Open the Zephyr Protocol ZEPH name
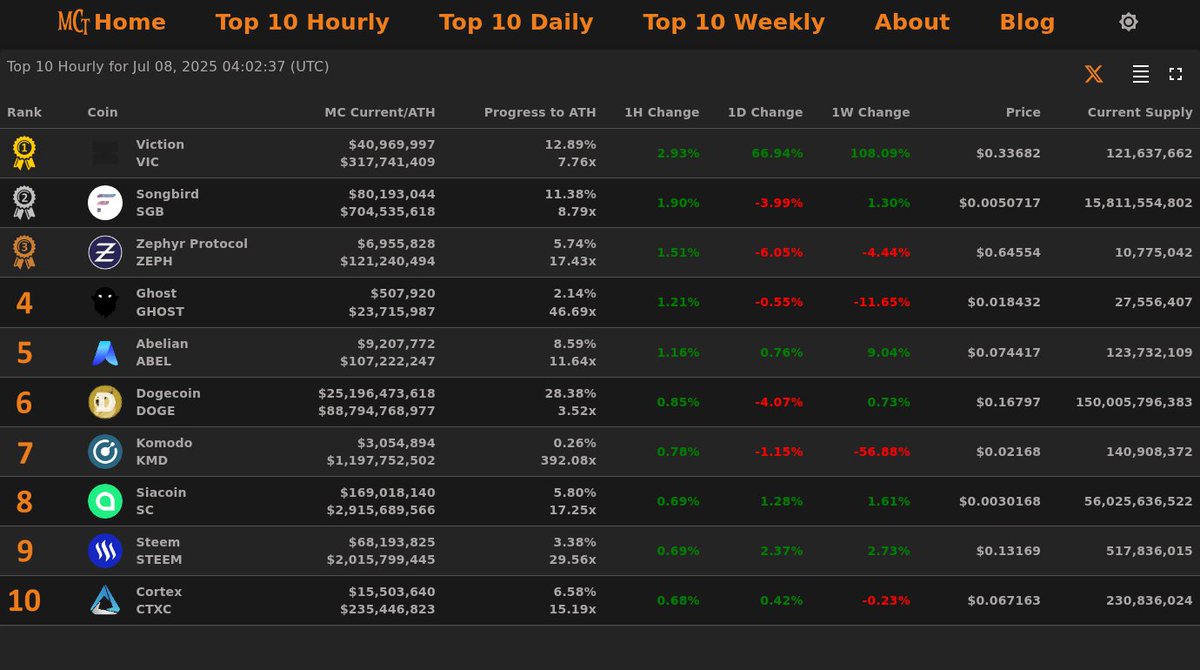This screenshot has height=670, width=1200. (x=192, y=252)
